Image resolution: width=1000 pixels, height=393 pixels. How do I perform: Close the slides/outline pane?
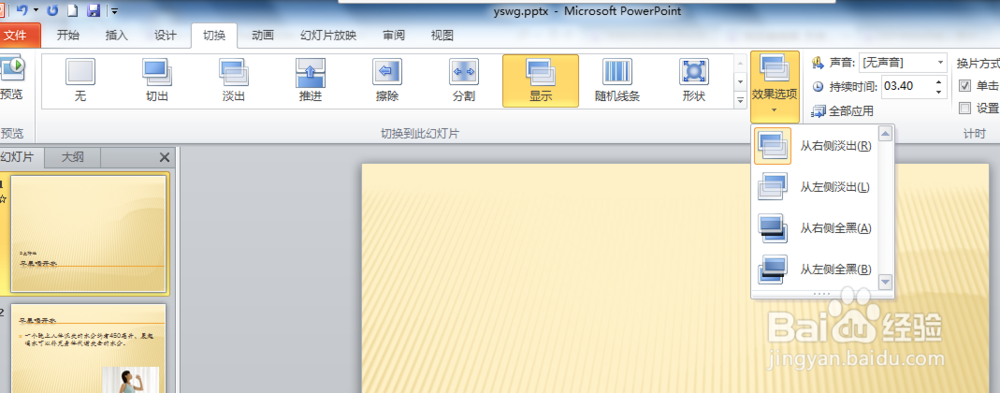[164, 157]
